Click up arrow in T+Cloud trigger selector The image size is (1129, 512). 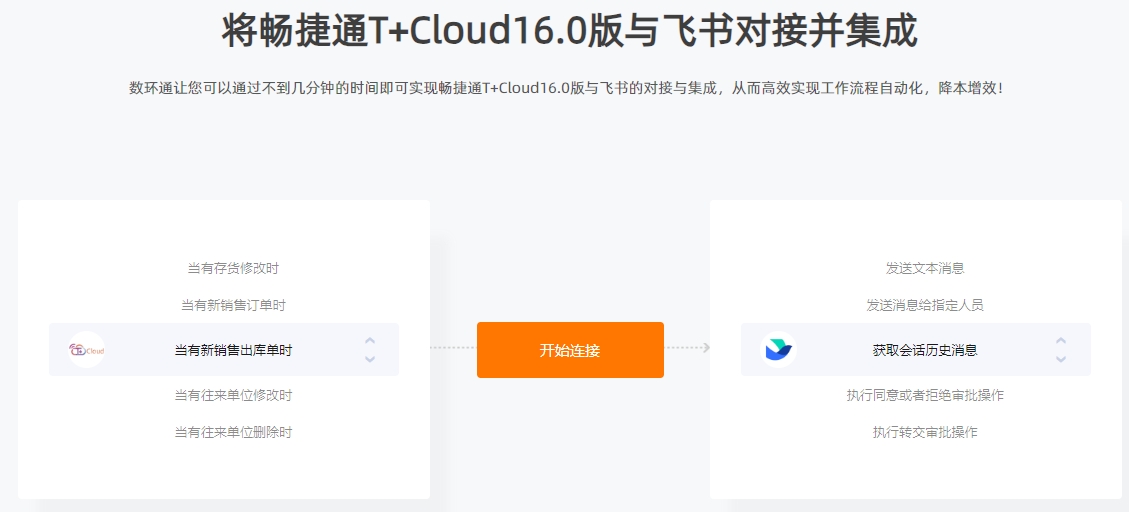coord(369,341)
